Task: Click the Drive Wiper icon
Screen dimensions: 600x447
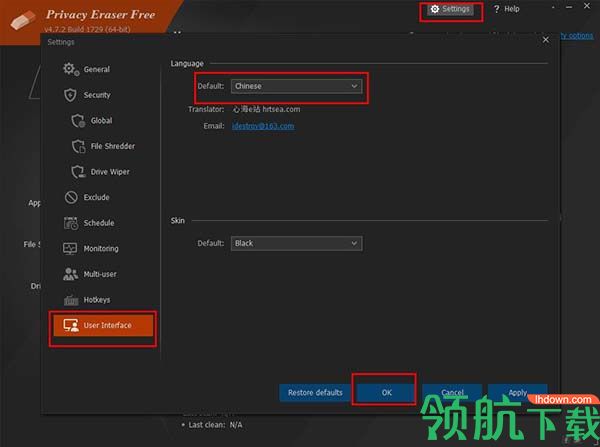Action: click(78, 172)
